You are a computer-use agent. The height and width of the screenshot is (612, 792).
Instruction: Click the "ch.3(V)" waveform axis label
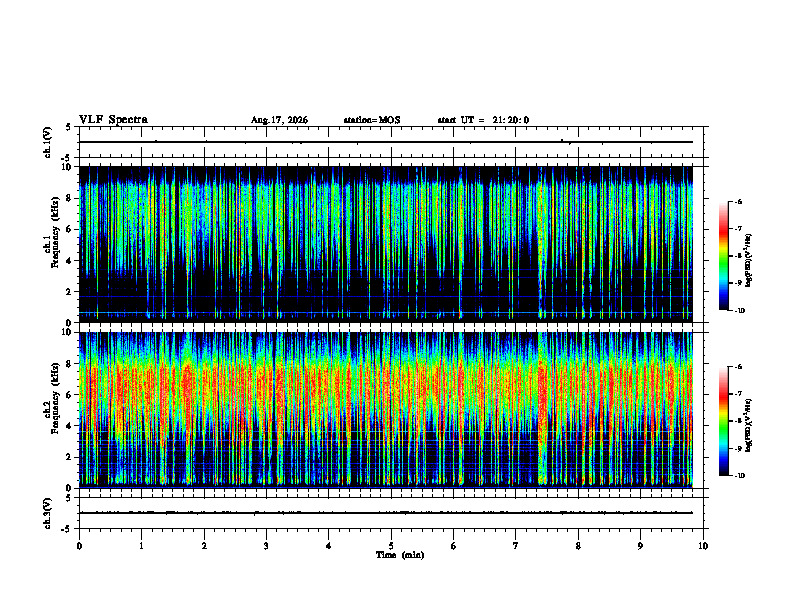[47, 513]
